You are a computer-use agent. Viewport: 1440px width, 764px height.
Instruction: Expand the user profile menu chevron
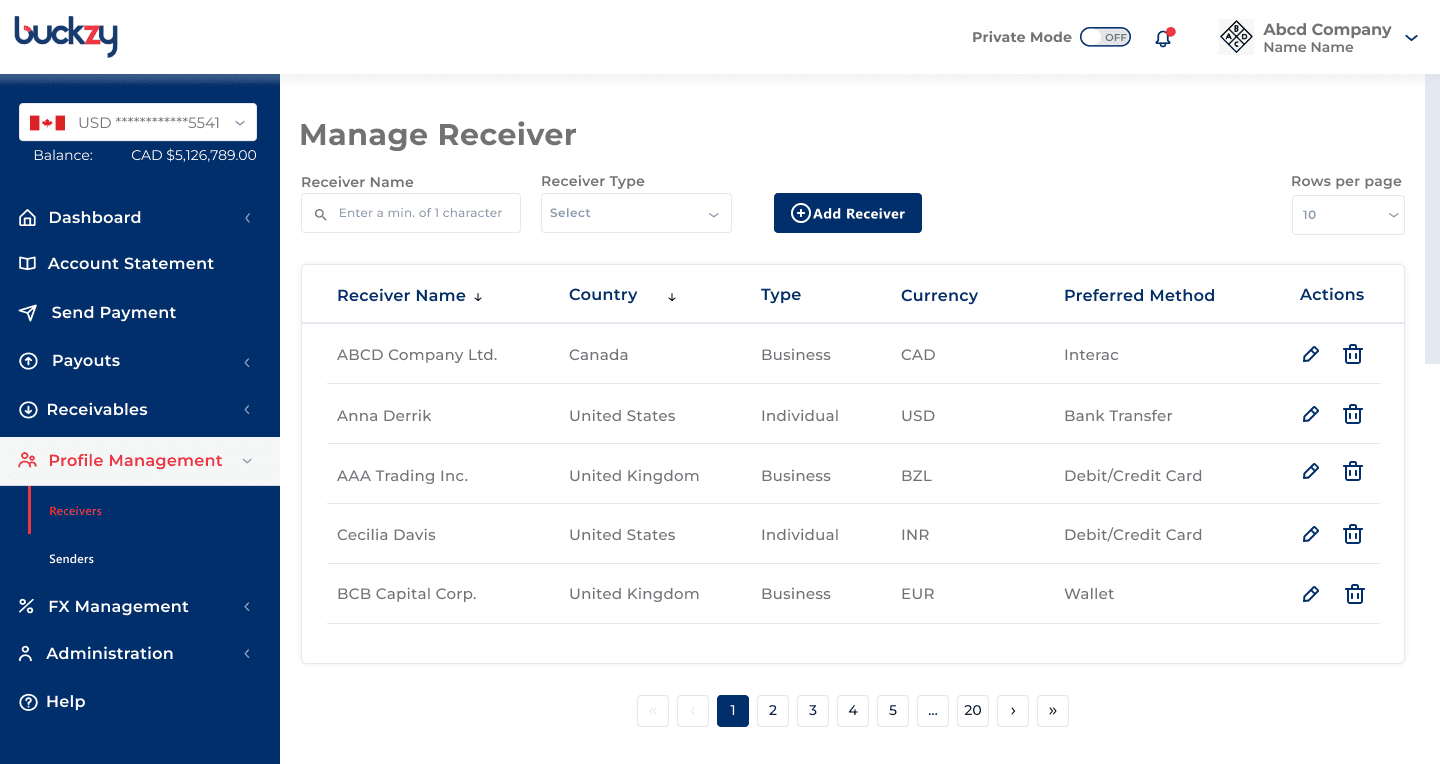coord(1412,38)
